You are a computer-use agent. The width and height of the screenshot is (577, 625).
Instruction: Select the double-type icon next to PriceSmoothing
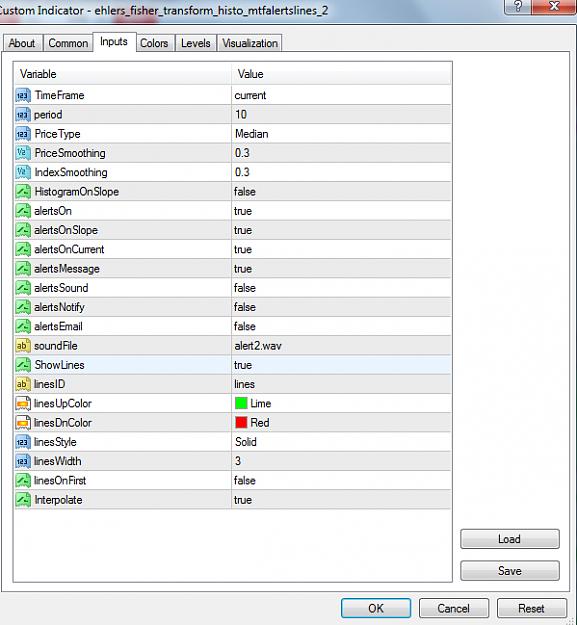(23, 153)
